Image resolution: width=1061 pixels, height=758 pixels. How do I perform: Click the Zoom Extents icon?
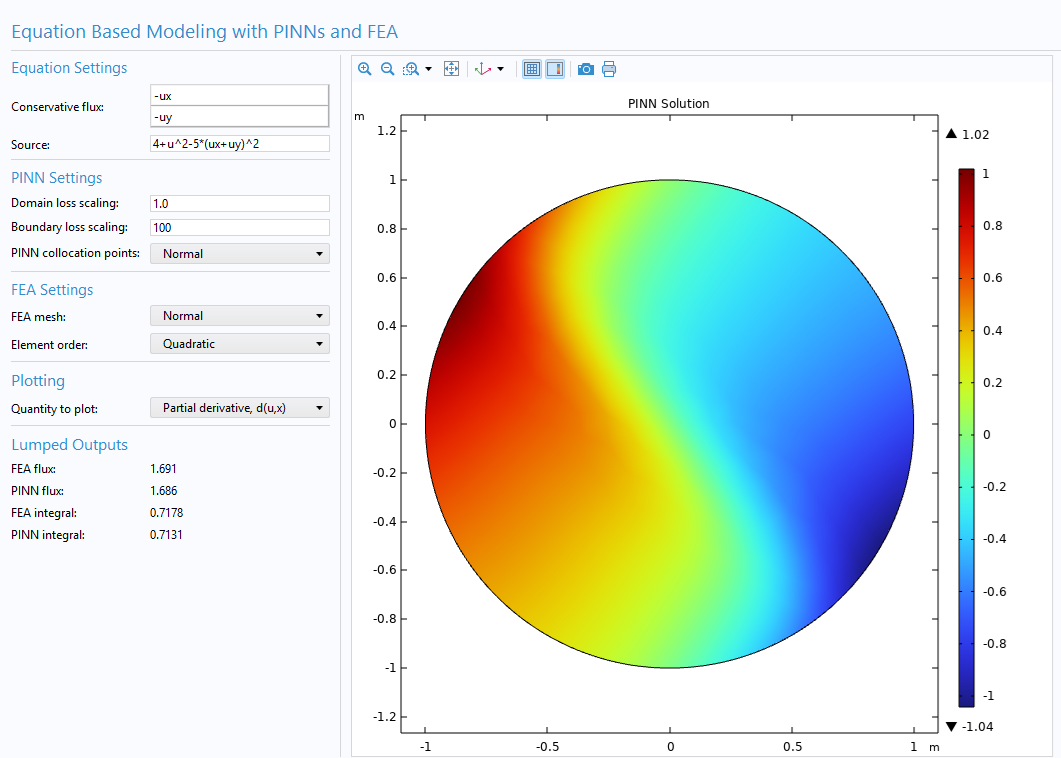pyautogui.click(x=451, y=69)
